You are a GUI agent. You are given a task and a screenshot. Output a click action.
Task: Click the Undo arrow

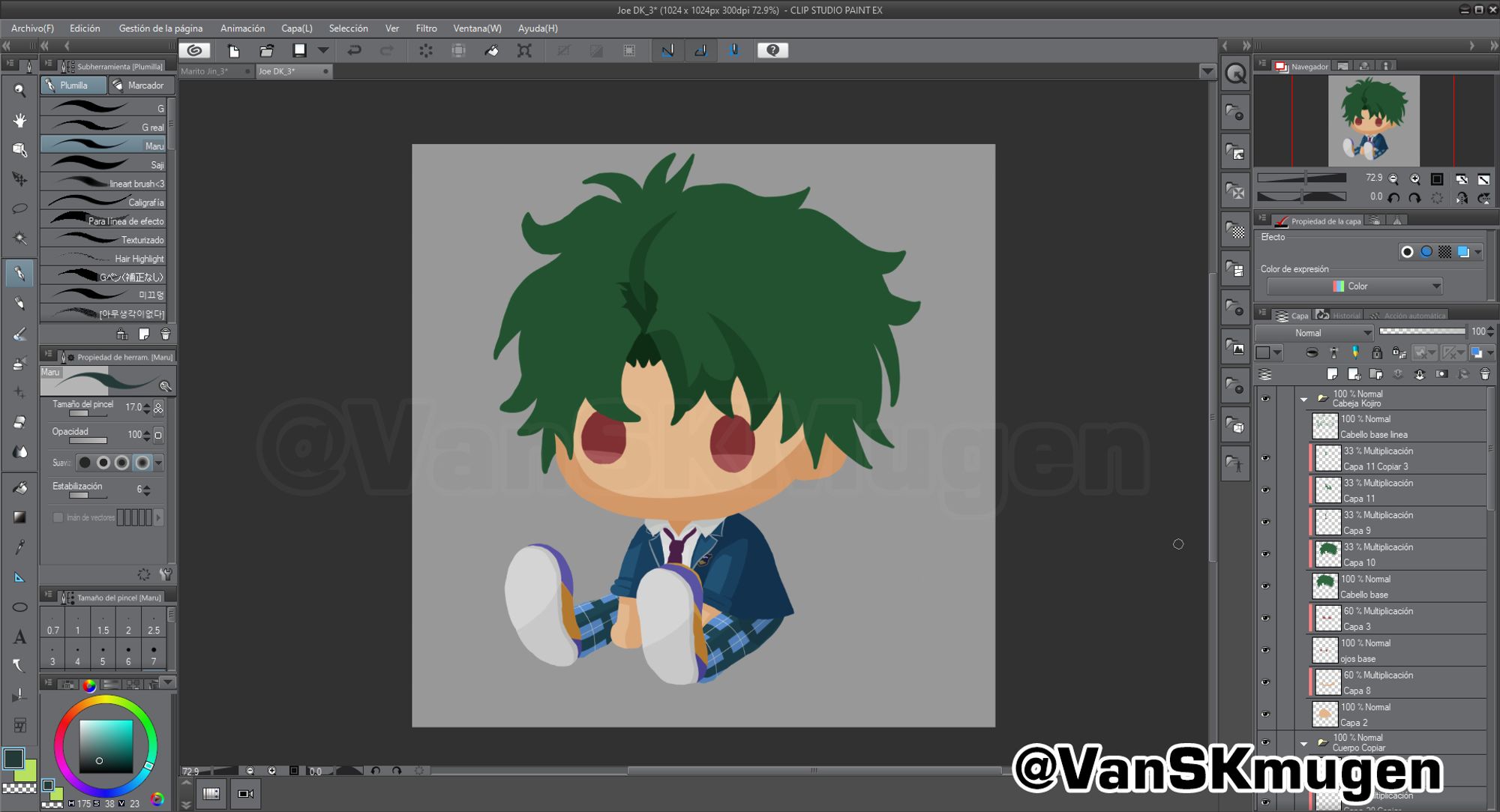[x=354, y=50]
